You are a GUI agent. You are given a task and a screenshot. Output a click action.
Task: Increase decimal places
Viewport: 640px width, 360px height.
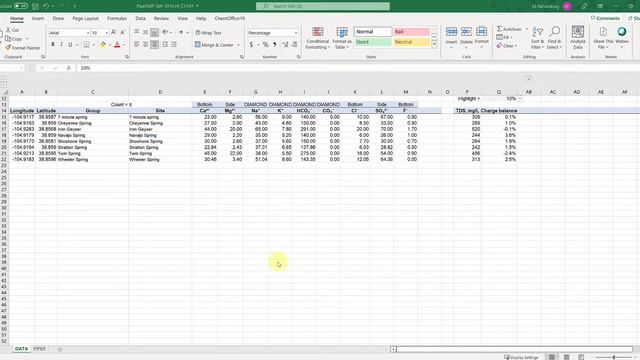tap(285, 44)
